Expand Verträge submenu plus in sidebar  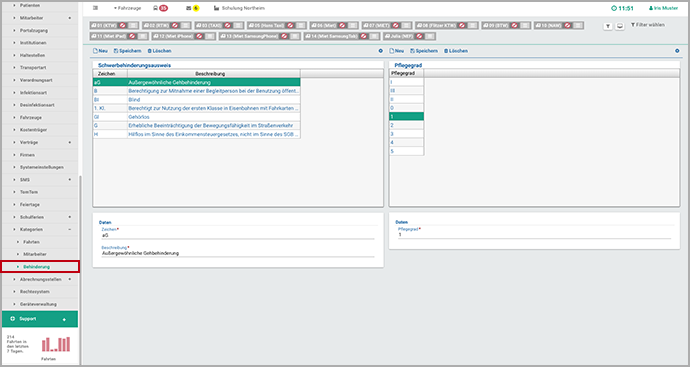(70, 143)
